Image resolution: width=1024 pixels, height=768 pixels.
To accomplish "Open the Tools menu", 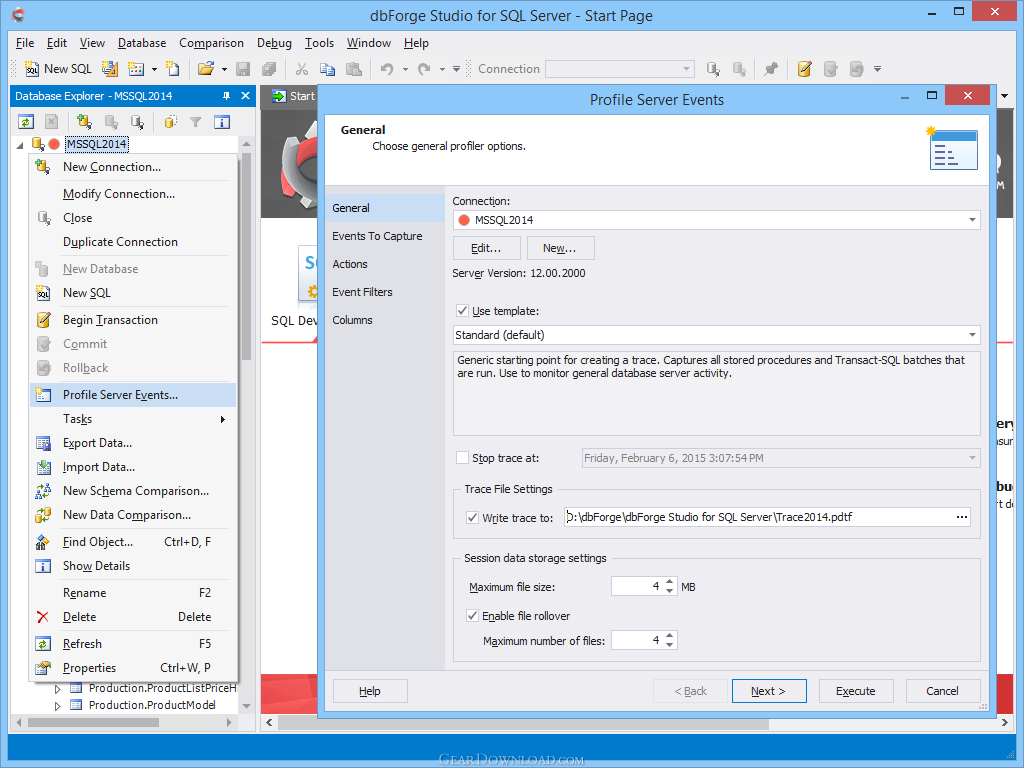I will (x=319, y=43).
